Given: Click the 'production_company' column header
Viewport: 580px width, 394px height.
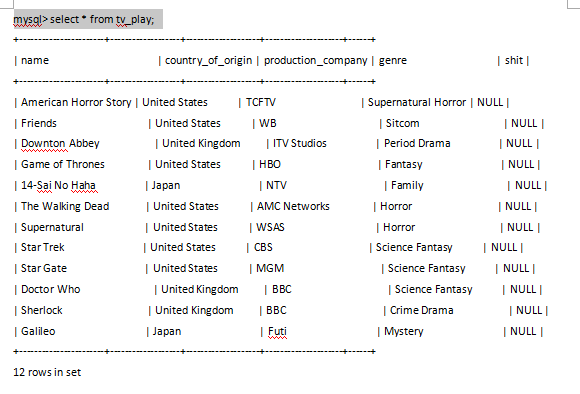Looking at the screenshot, I should point(316,60).
